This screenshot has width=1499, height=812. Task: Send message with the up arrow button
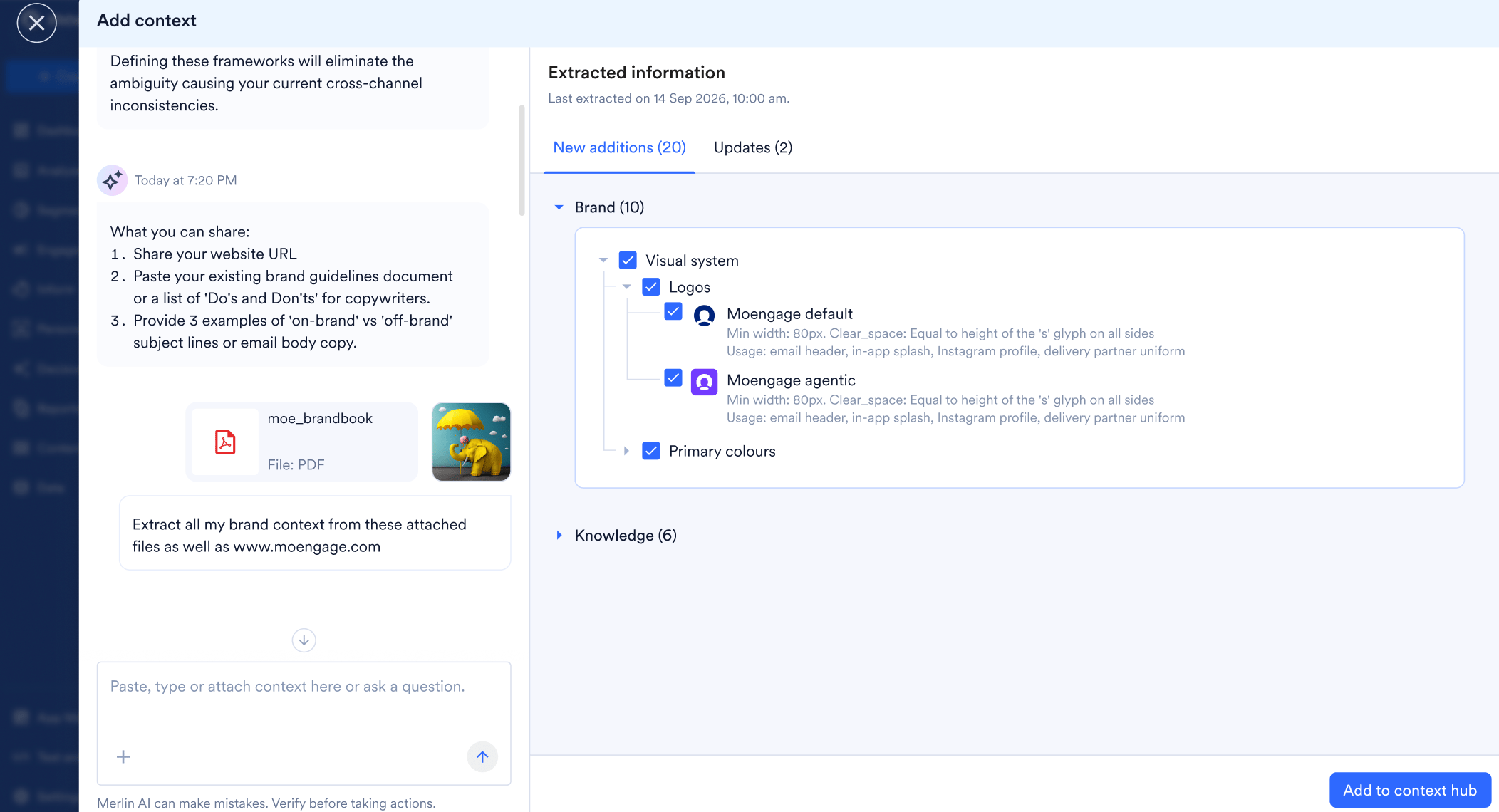[x=482, y=756]
